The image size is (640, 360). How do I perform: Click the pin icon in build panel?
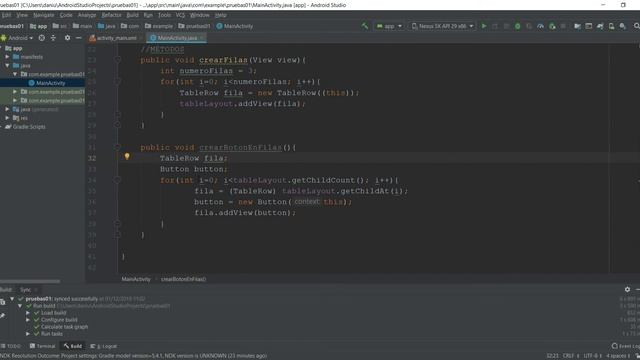(2, 315)
